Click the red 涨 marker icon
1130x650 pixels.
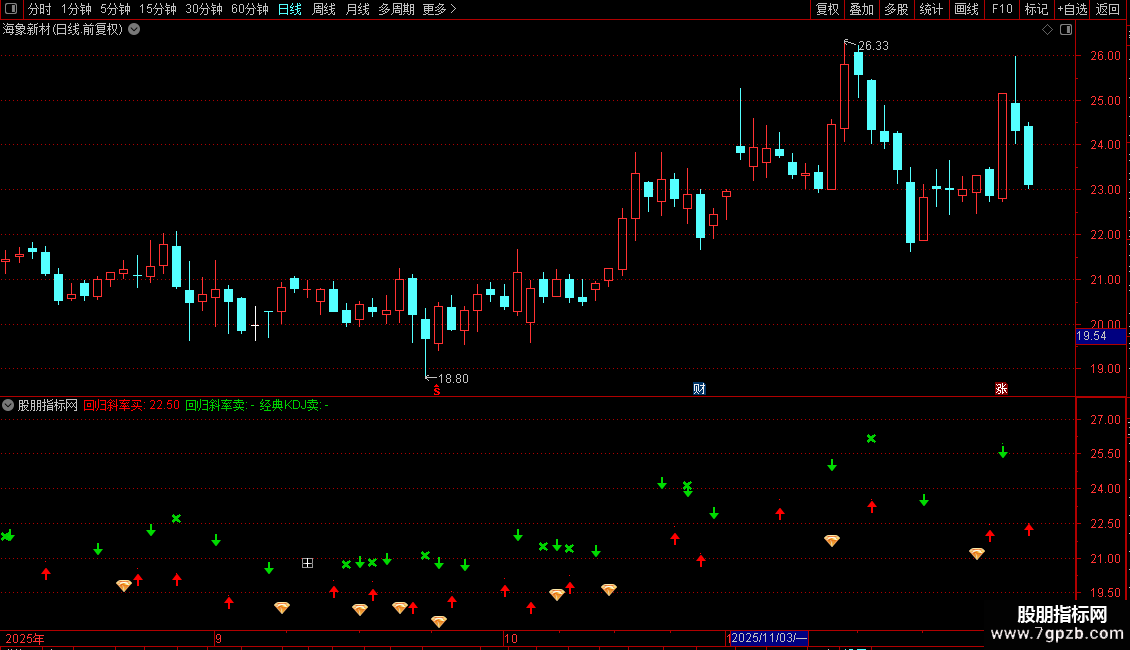pyautogui.click(x=1001, y=389)
